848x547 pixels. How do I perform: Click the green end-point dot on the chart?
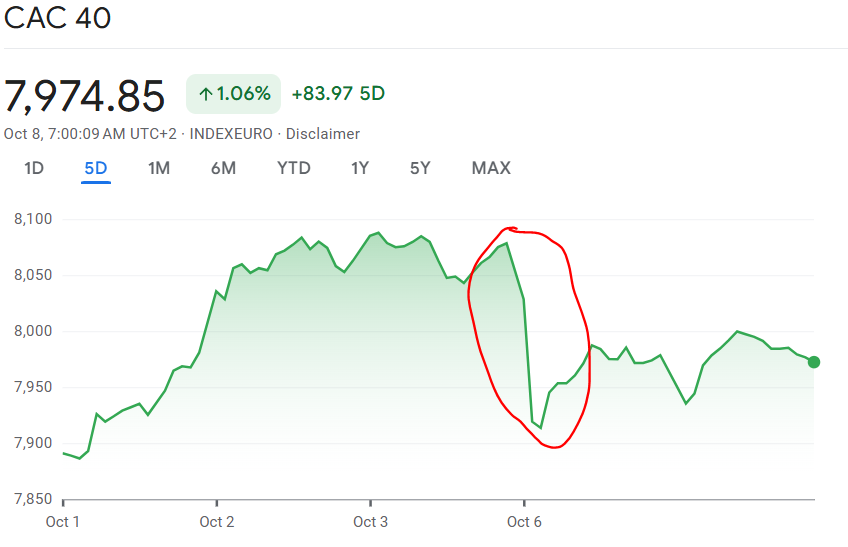click(814, 362)
